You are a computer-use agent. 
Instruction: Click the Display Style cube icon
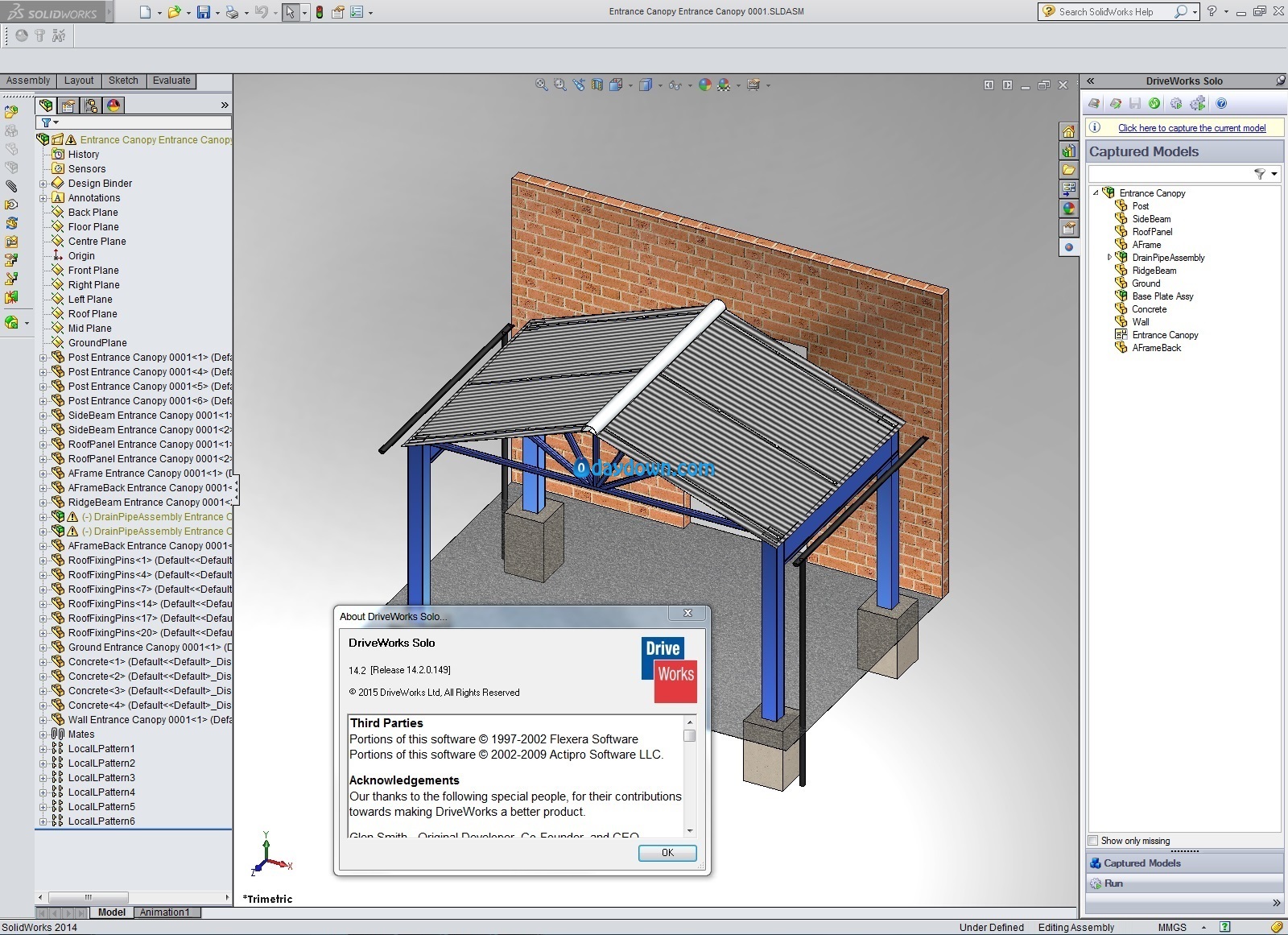645,85
